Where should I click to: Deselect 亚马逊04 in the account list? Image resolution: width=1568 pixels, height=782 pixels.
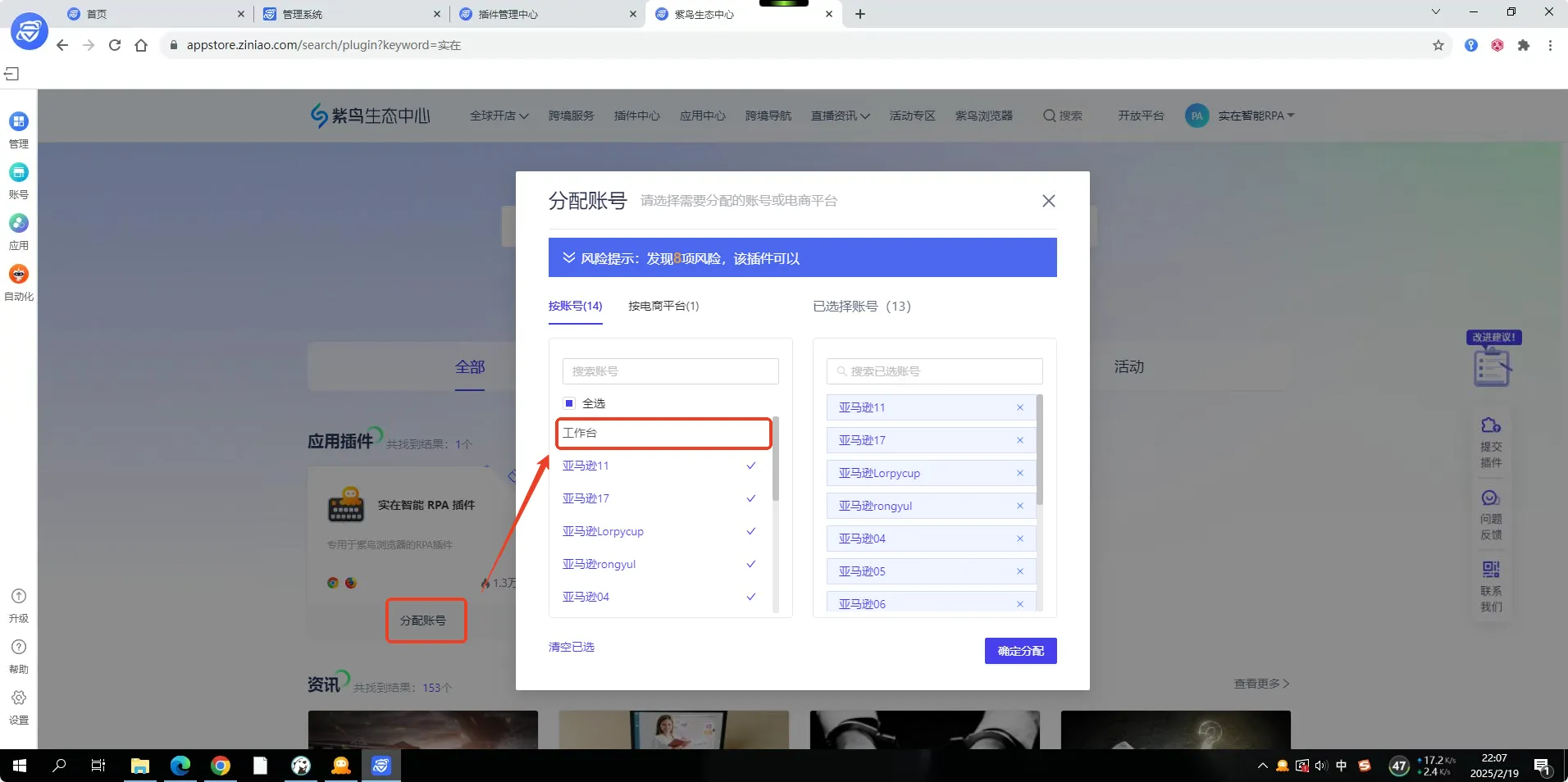659,597
